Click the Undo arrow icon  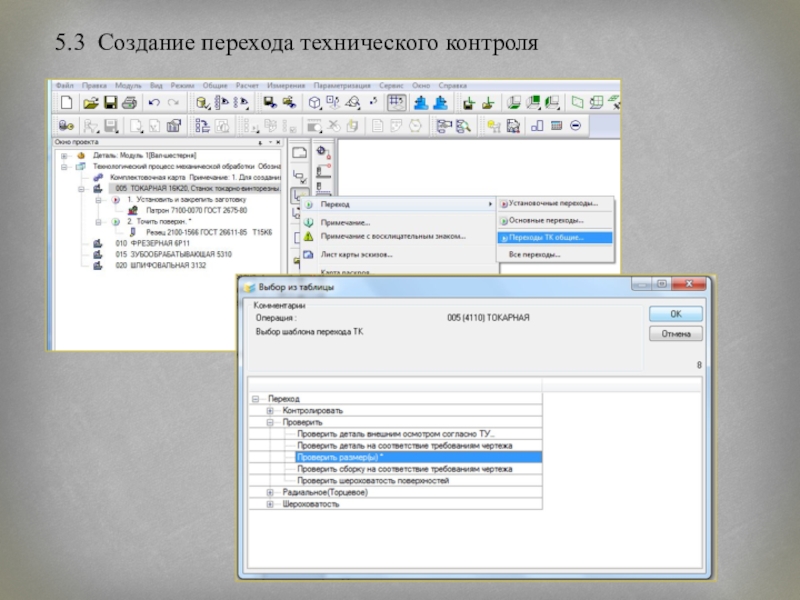pyautogui.click(x=154, y=102)
